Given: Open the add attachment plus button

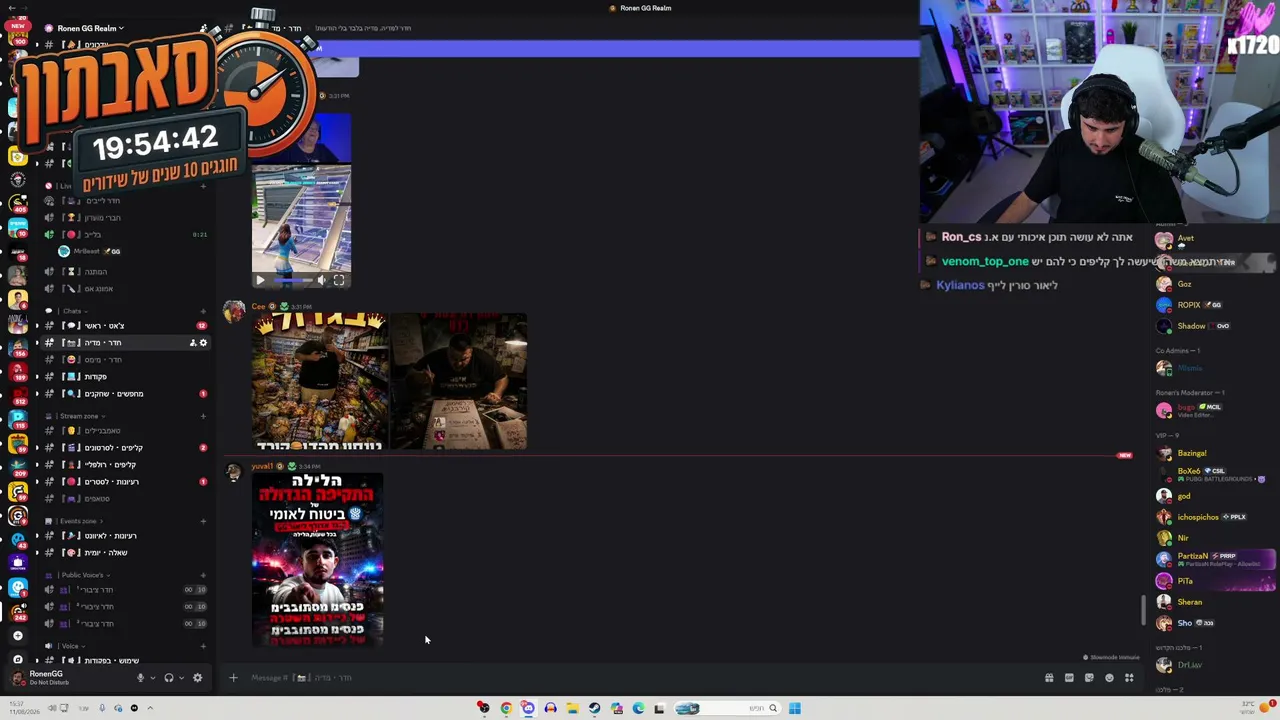Looking at the screenshot, I should tap(233, 678).
